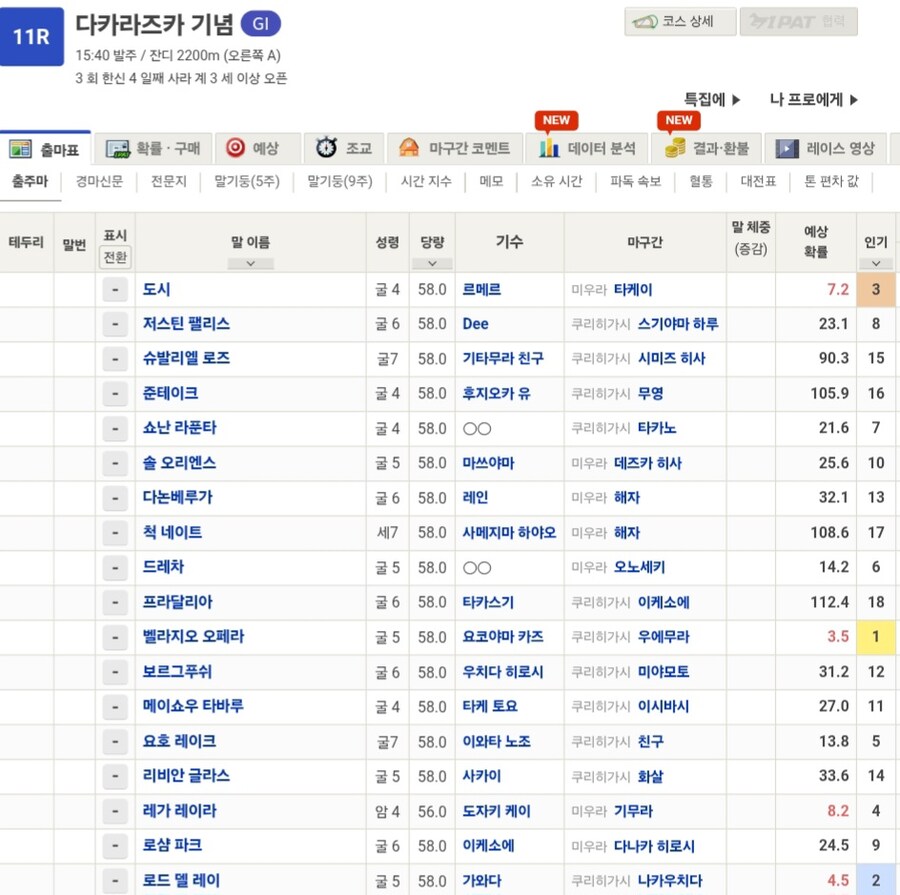Open 레이스 영상 video icon
900x895 pixels.
click(790, 147)
